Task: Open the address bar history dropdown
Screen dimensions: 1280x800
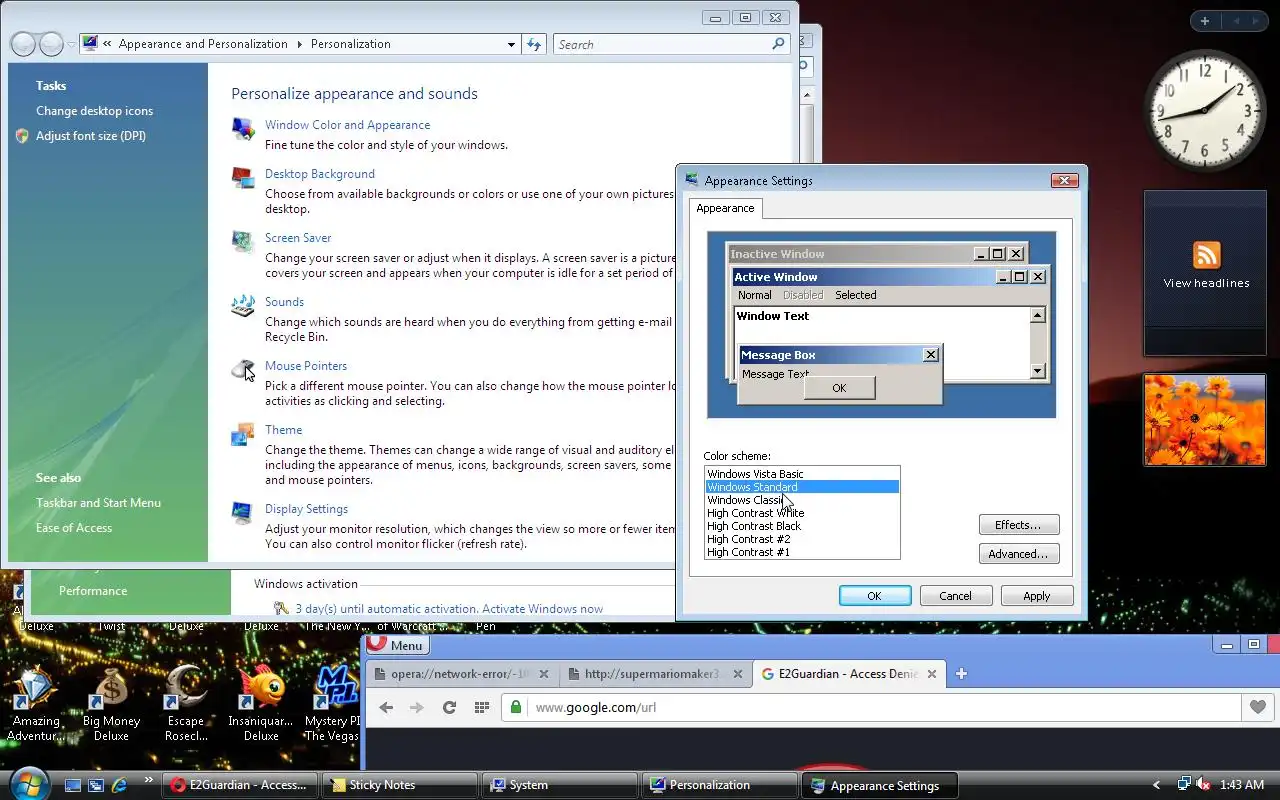Action: 511,44
